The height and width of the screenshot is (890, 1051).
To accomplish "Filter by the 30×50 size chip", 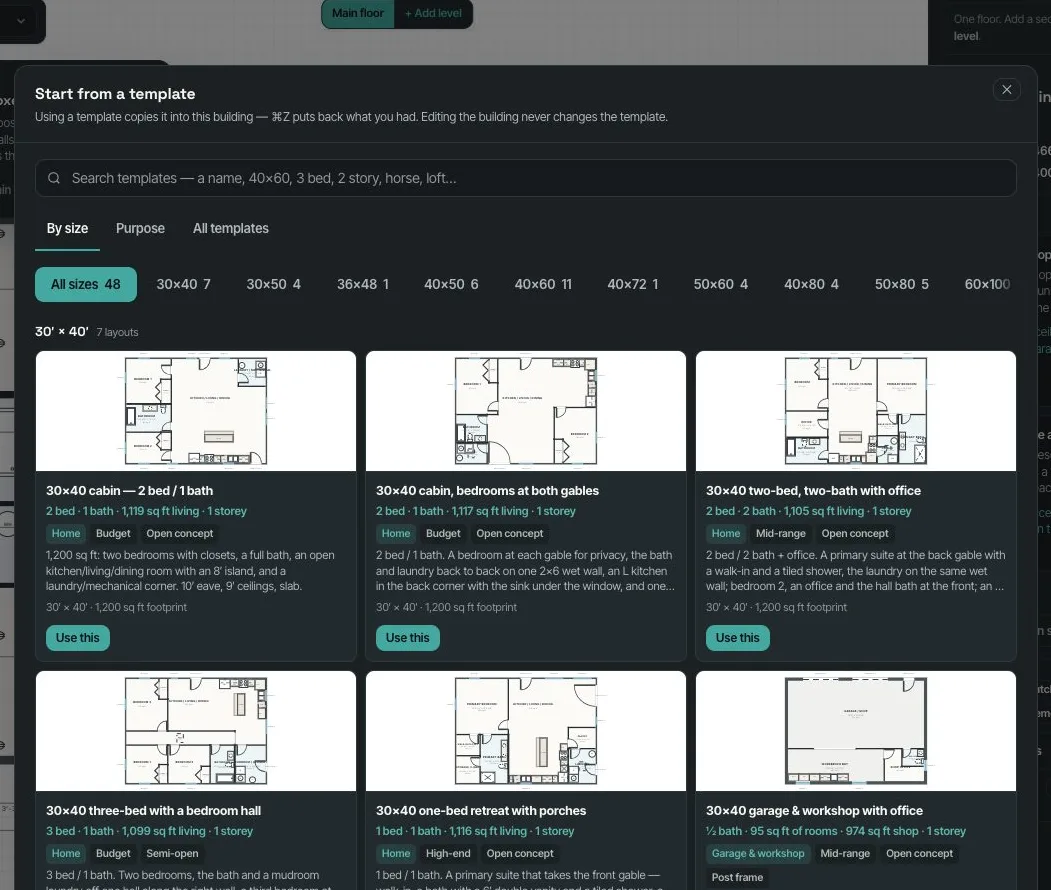I will 273,284.
